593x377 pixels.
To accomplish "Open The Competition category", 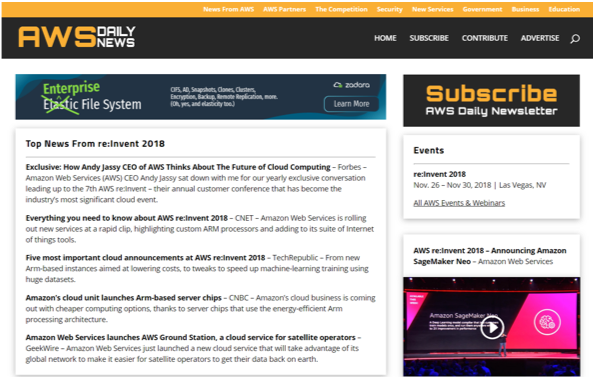I will coord(341,9).
